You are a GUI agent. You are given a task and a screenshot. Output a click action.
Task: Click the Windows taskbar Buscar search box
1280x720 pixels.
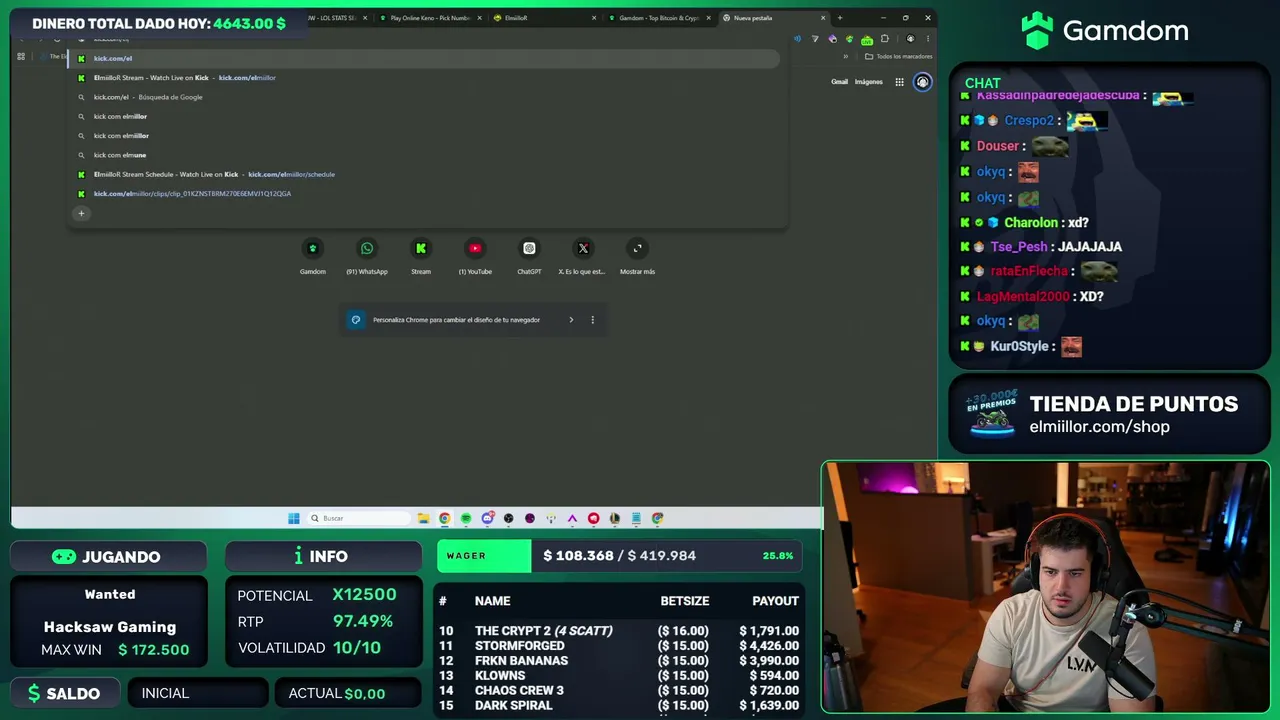click(x=358, y=518)
